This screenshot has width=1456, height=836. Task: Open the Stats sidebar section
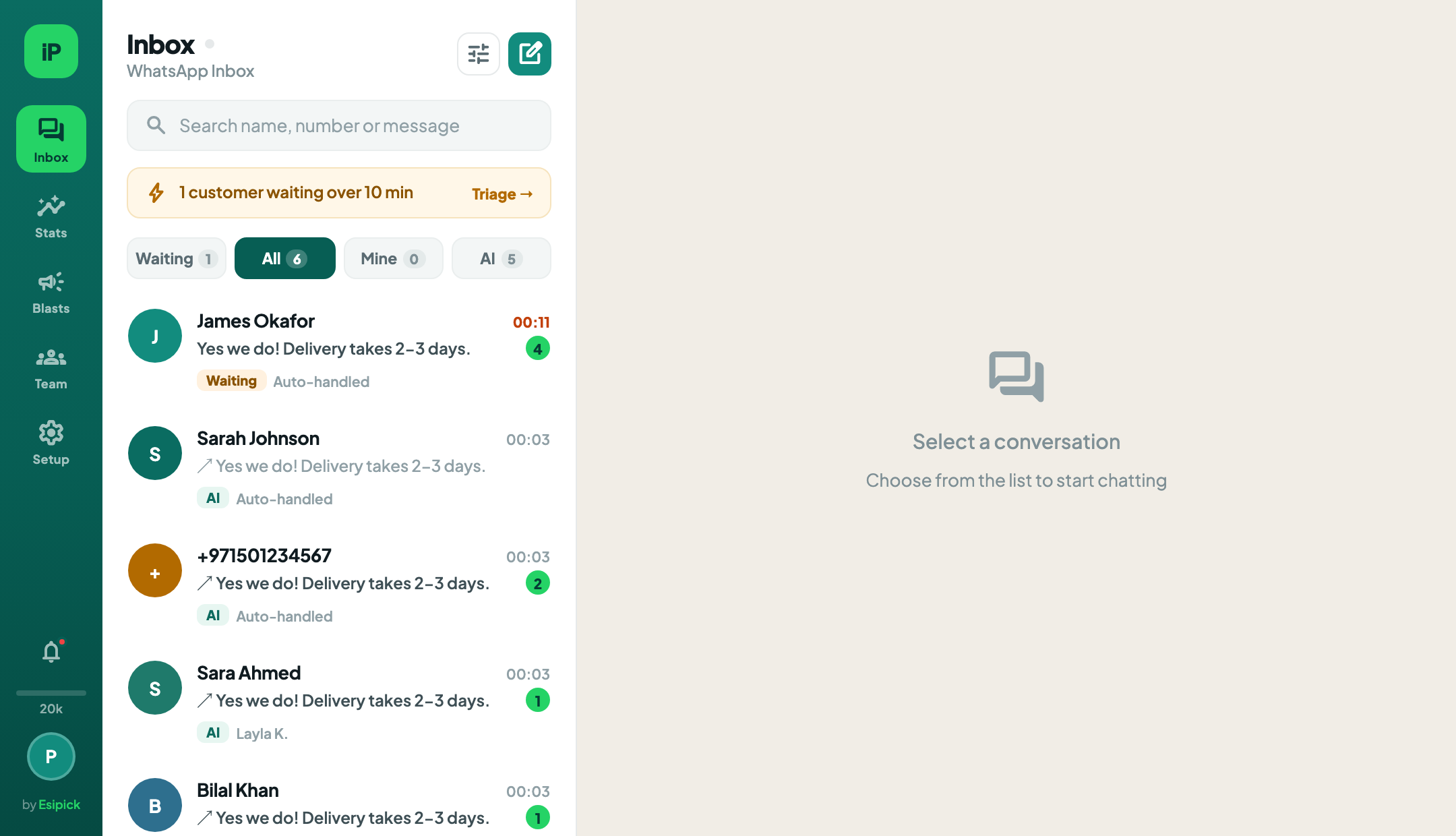point(51,217)
